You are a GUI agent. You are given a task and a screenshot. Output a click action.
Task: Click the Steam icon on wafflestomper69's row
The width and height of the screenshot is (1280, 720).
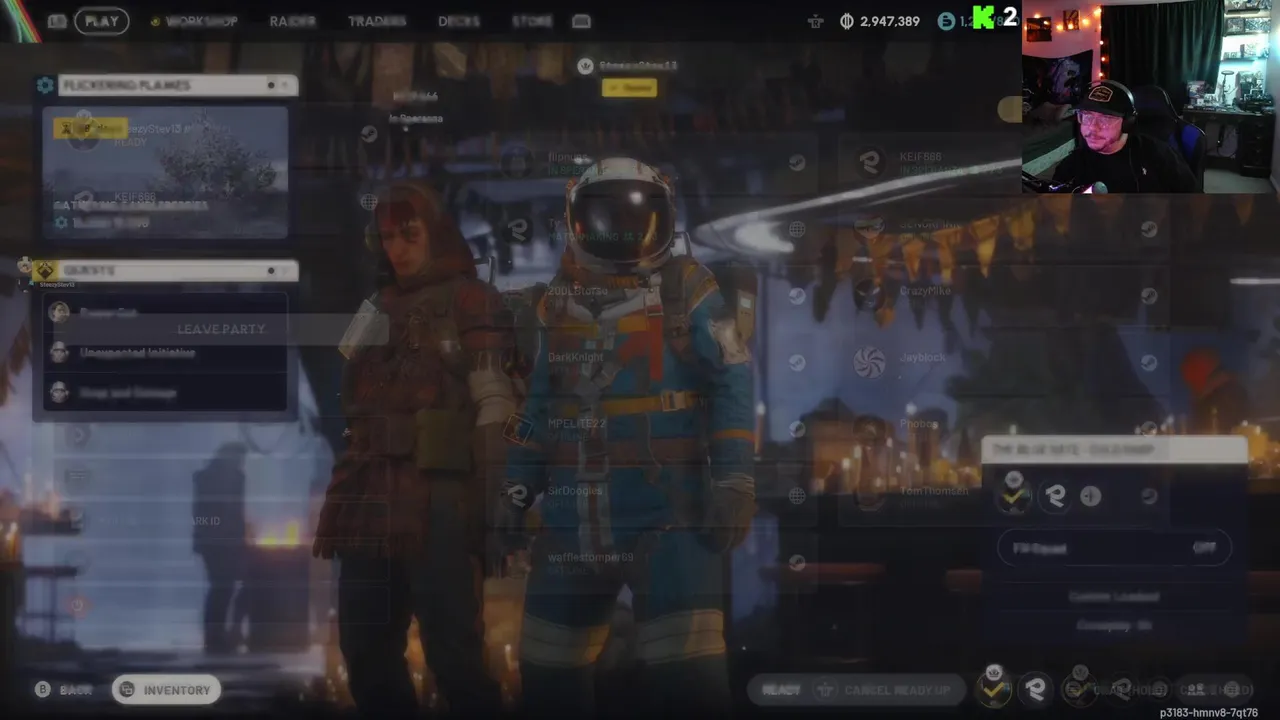[797, 563]
